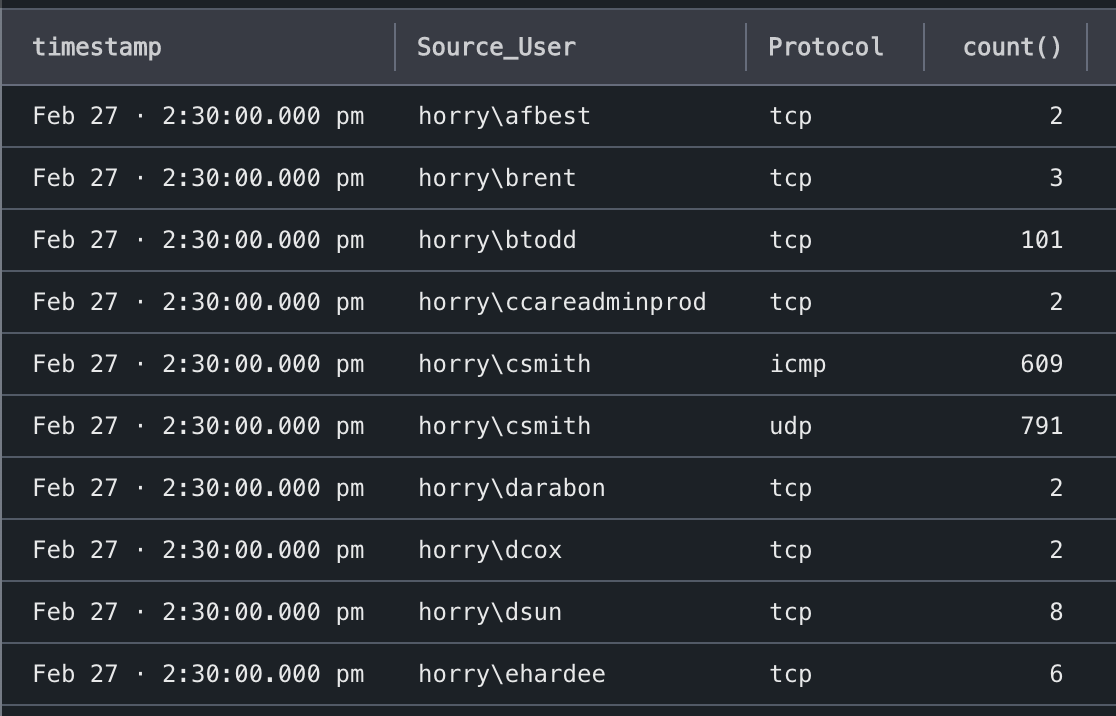The width and height of the screenshot is (1116, 716).
Task: Select user cell horry\afbest
Action: click(x=505, y=116)
